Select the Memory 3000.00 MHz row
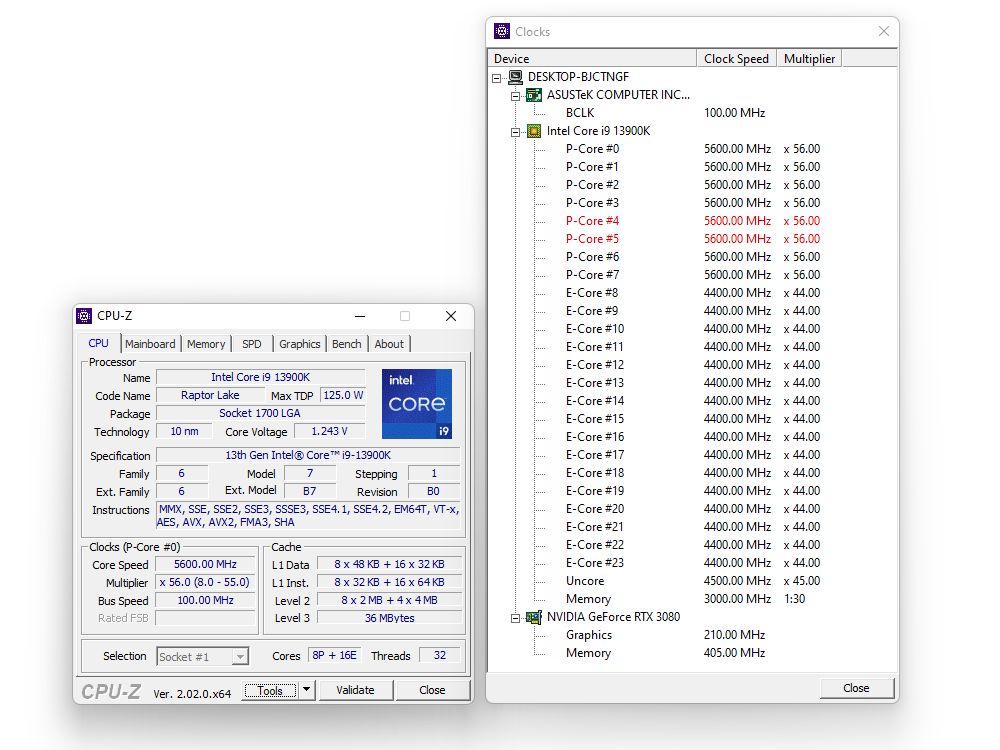Screen dimensions: 1000x750 (693, 599)
